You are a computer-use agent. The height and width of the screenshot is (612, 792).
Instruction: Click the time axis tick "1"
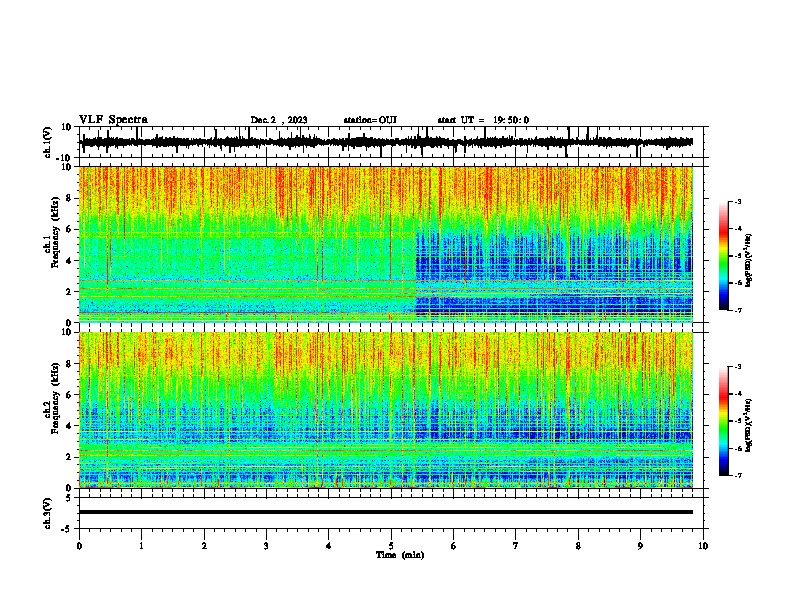click(141, 546)
